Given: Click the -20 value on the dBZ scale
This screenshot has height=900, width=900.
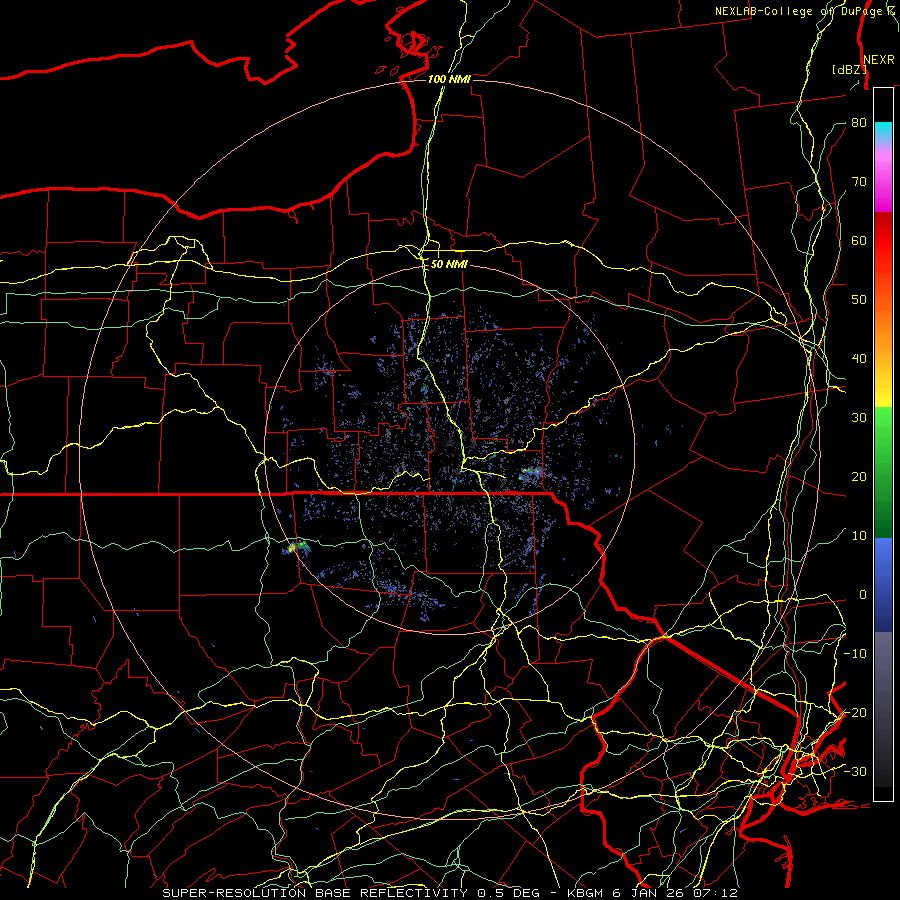Looking at the screenshot, I should (855, 713).
